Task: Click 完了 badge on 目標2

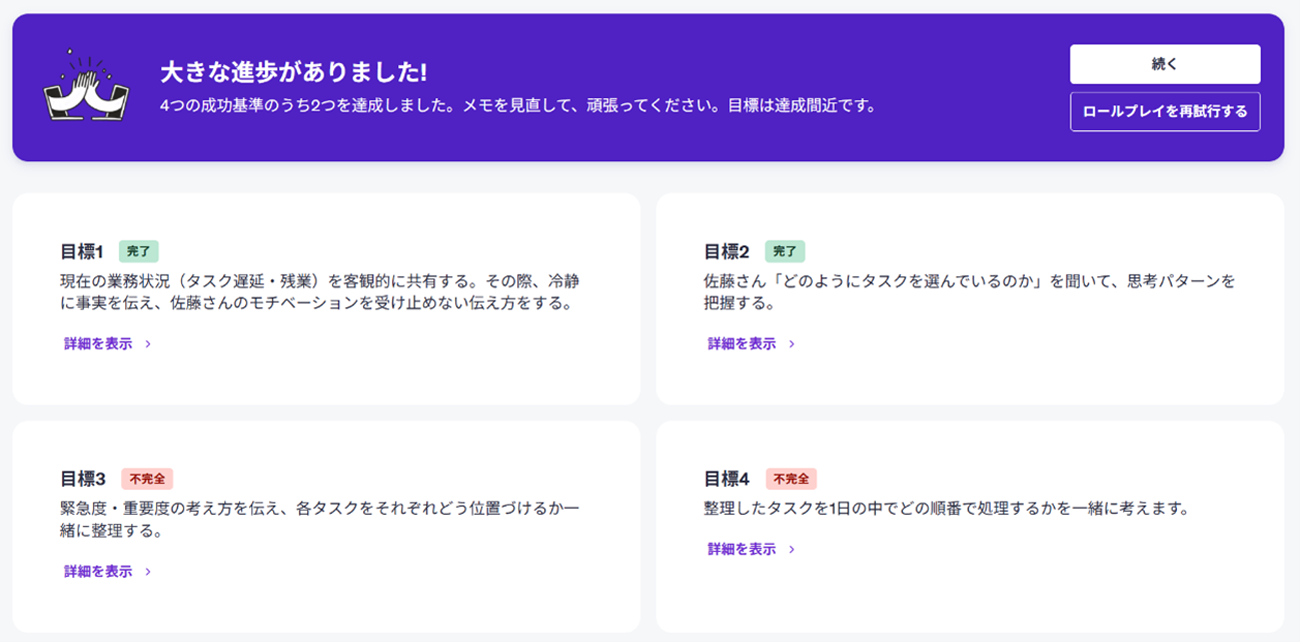Action: pos(785,251)
